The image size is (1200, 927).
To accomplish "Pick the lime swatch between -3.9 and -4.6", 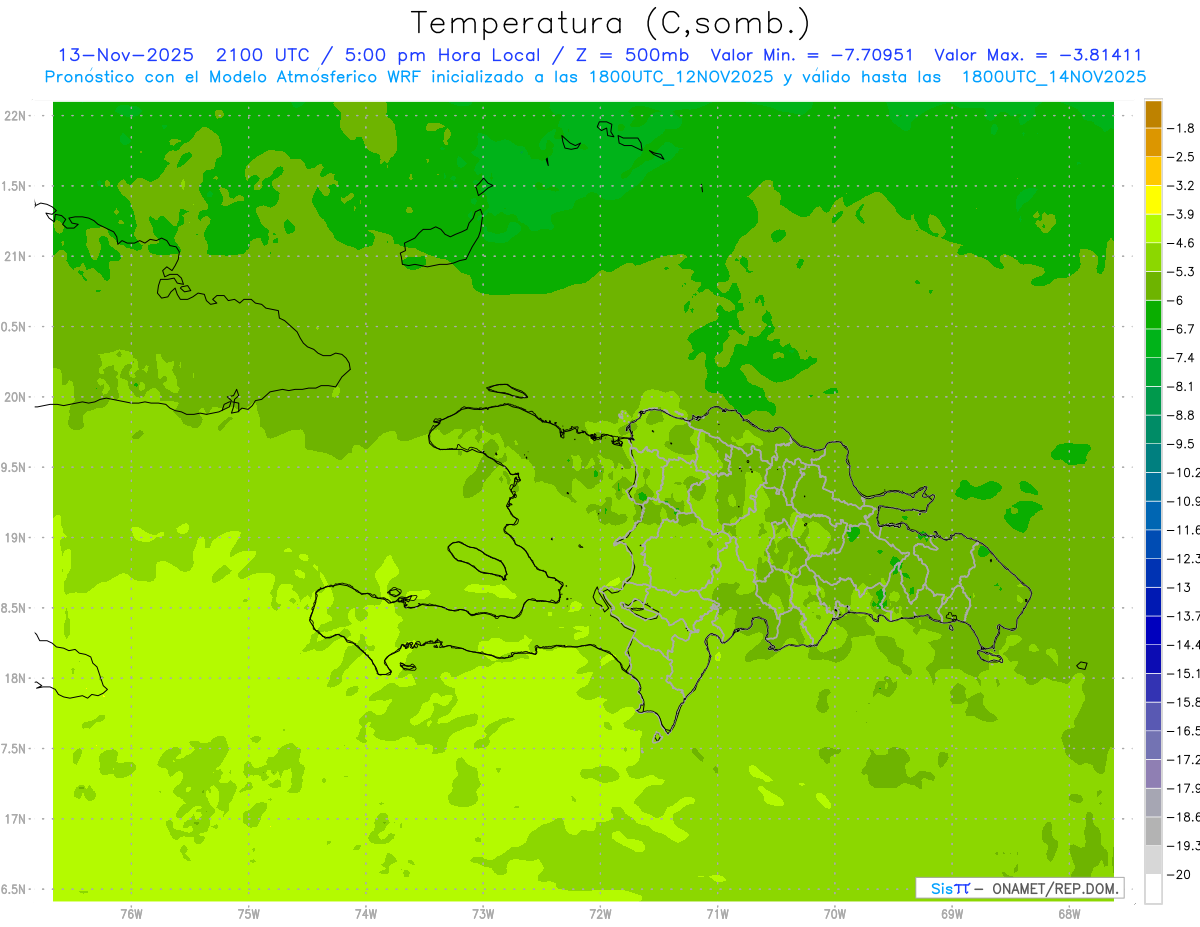I will tap(1153, 229).
